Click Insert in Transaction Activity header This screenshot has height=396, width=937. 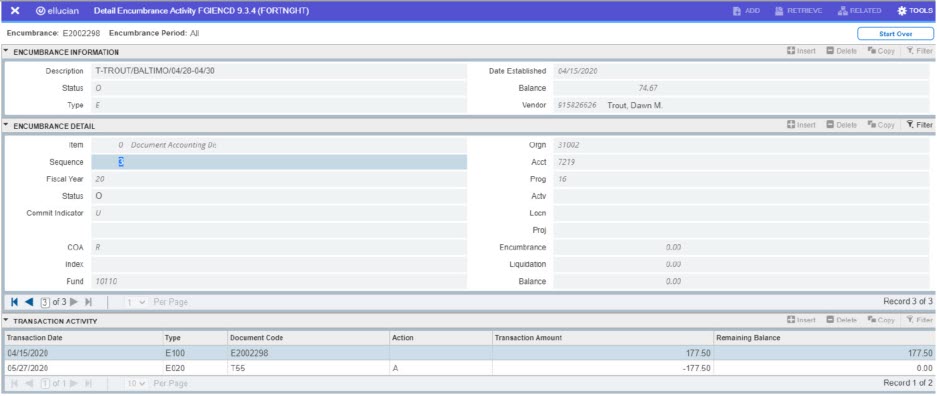point(801,320)
